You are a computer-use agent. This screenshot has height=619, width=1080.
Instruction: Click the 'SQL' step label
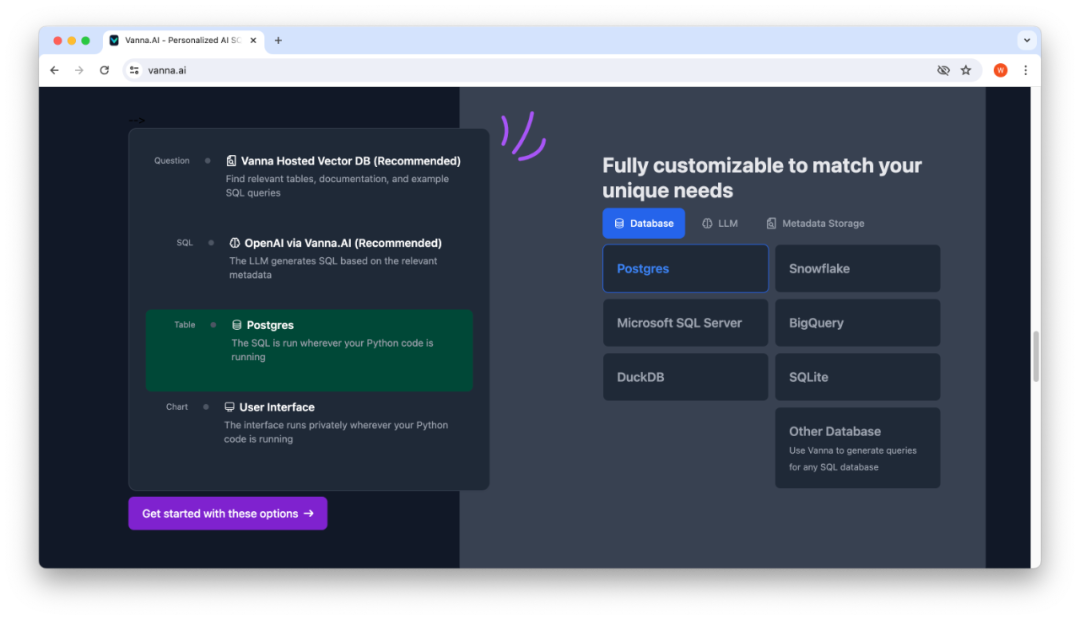pyautogui.click(x=185, y=243)
